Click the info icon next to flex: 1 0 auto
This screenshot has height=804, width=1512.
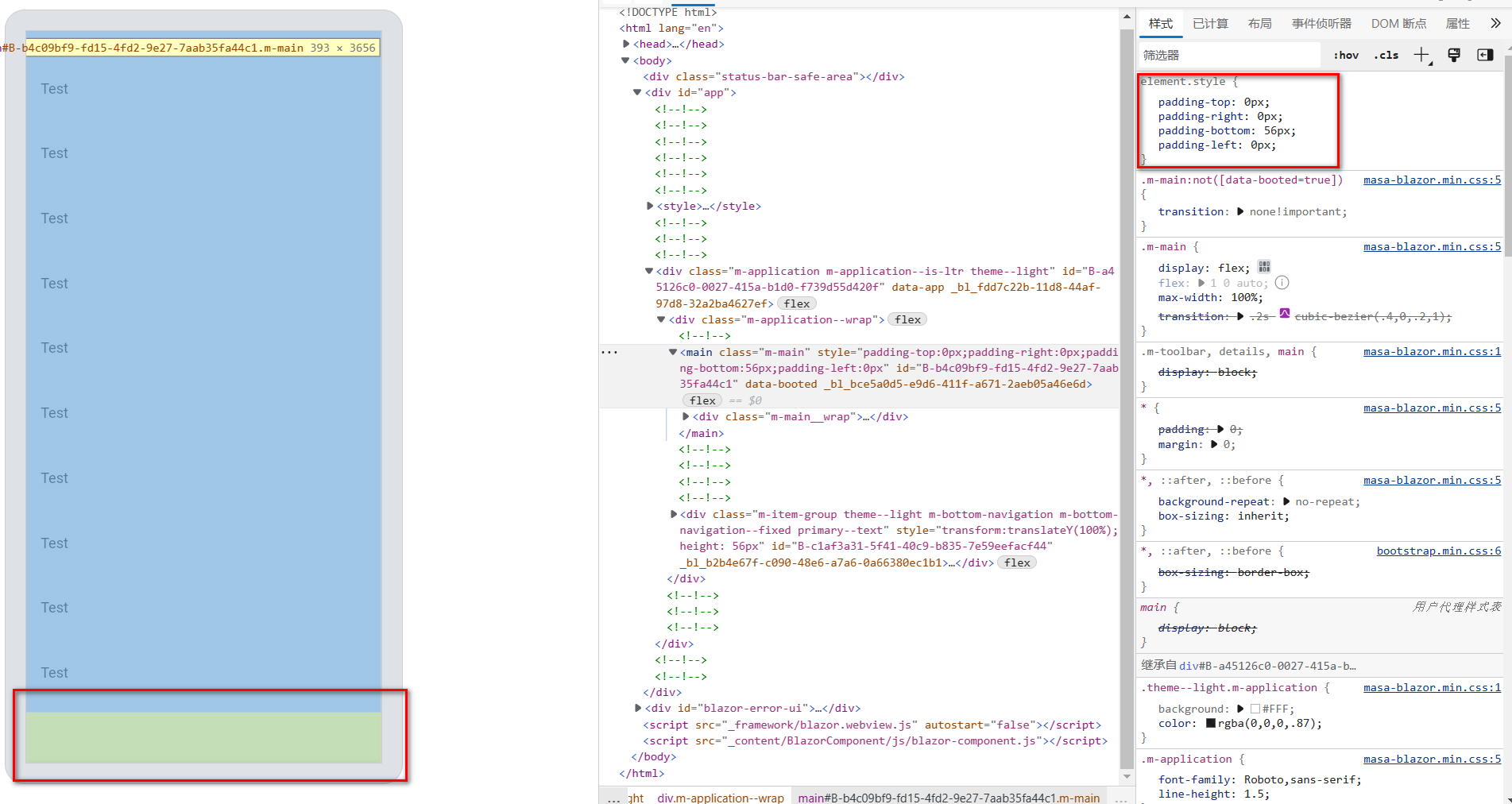[1282, 282]
